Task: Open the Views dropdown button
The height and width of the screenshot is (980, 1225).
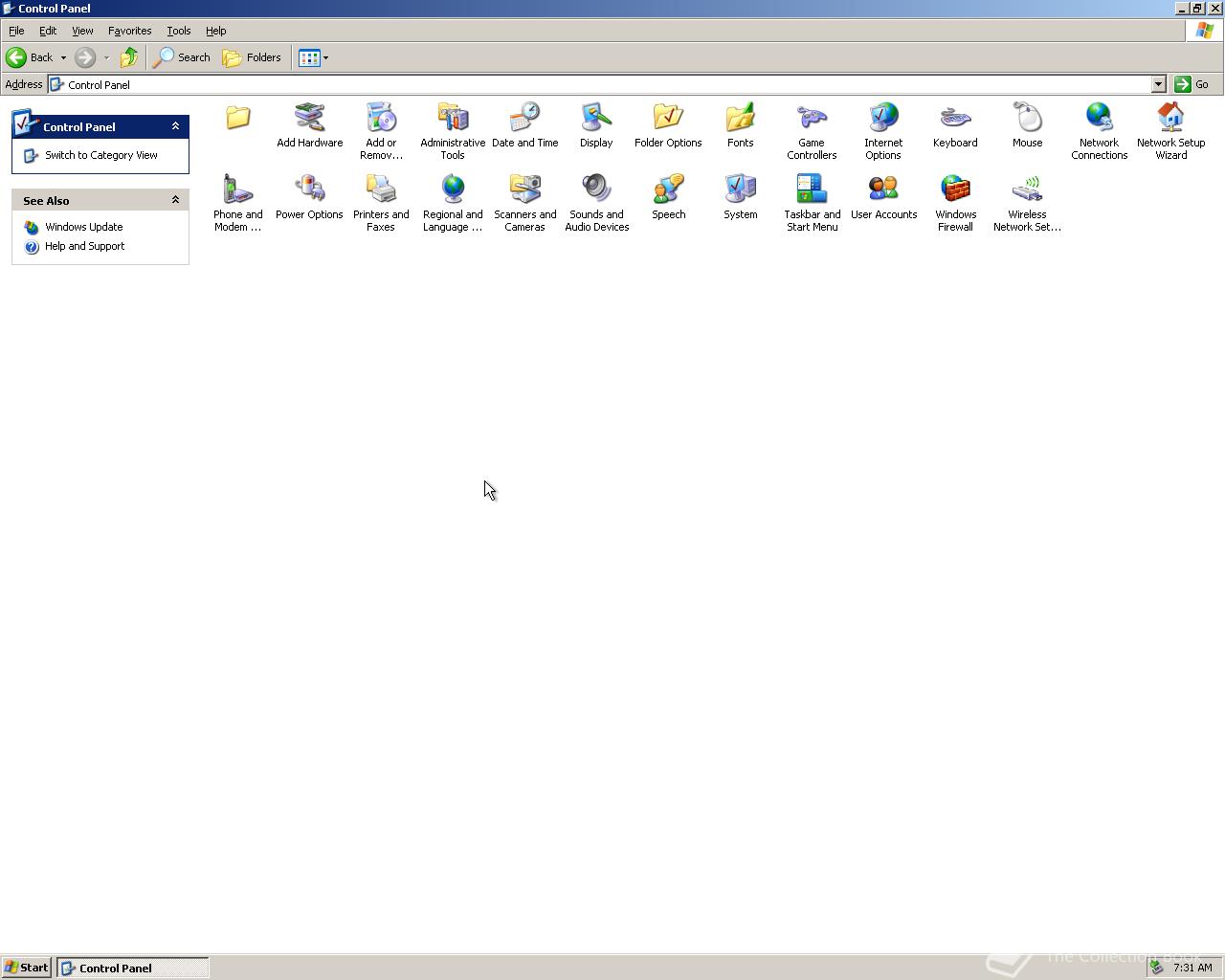Action: pos(314,57)
